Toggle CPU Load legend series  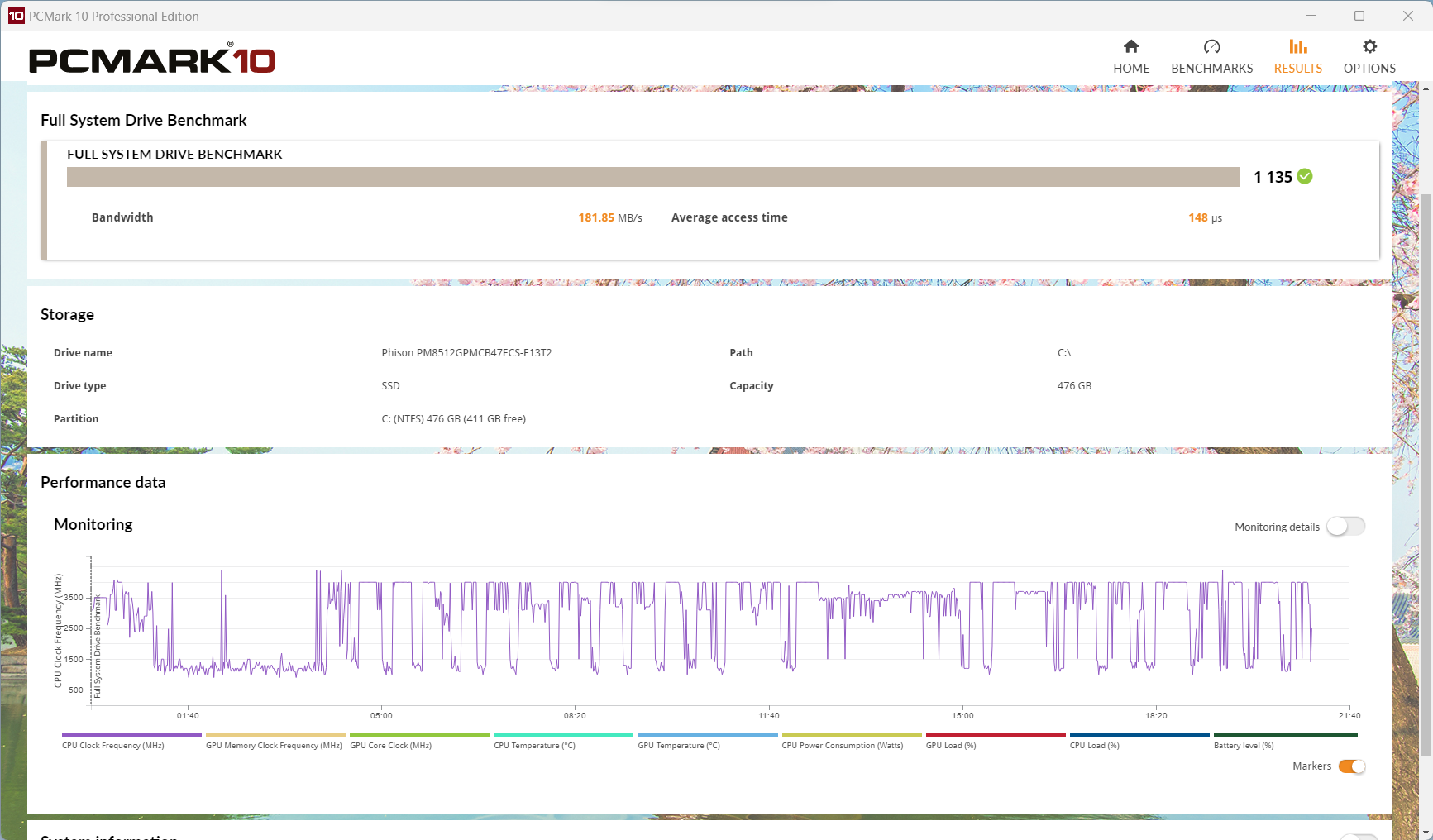point(1139,741)
